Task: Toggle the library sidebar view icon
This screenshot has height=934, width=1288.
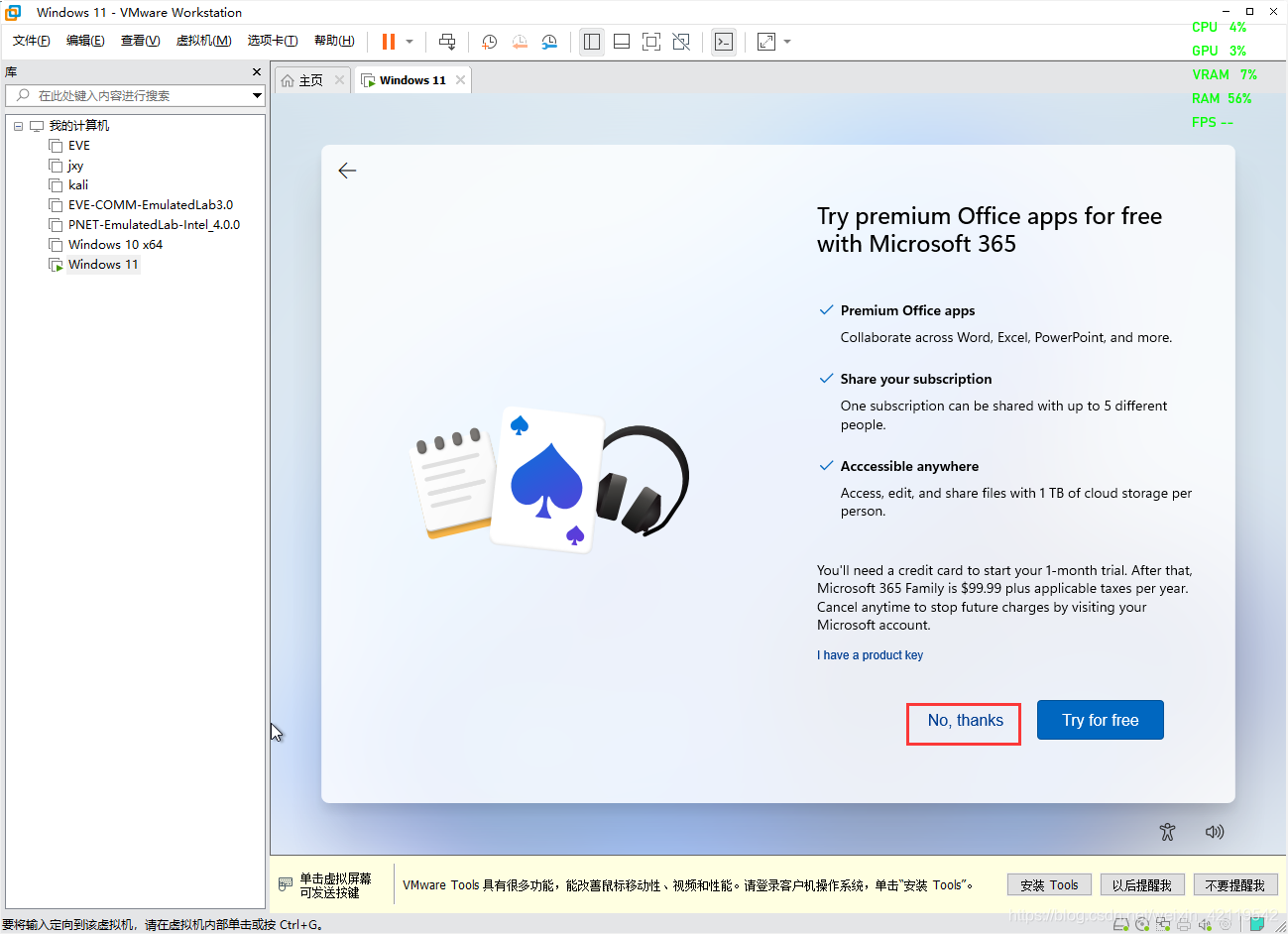Action: [x=592, y=42]
